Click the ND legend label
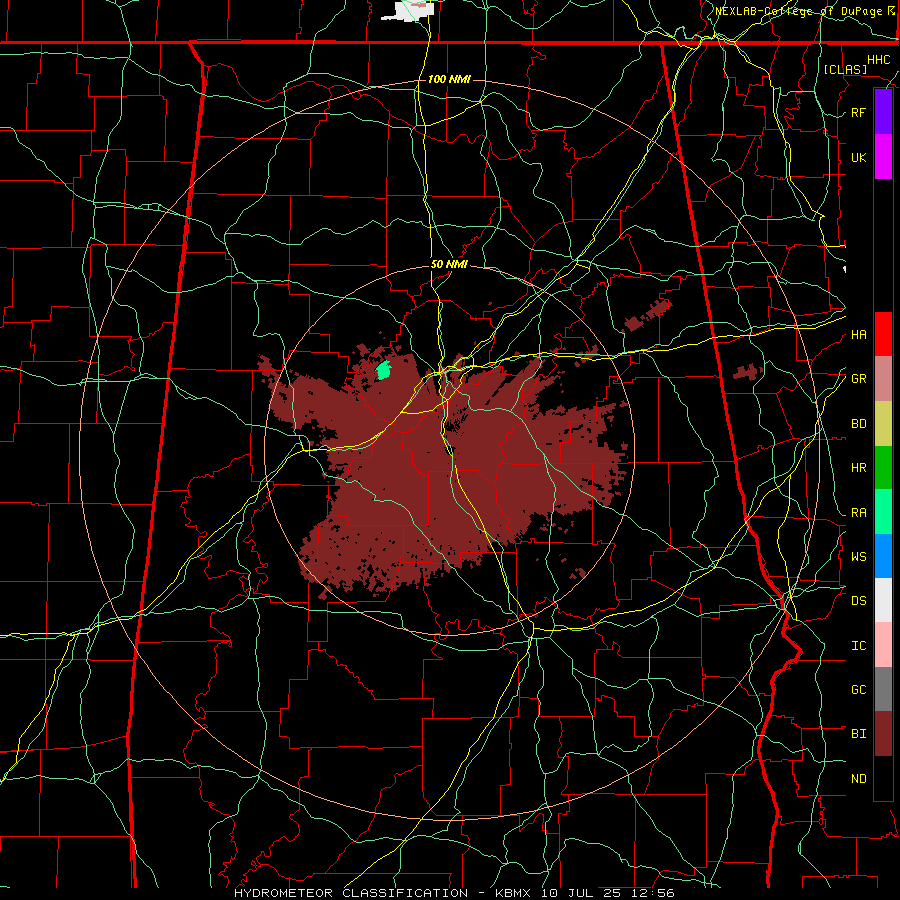The width and height of the screenshot is (900, 900). click(x=858, y=779)
